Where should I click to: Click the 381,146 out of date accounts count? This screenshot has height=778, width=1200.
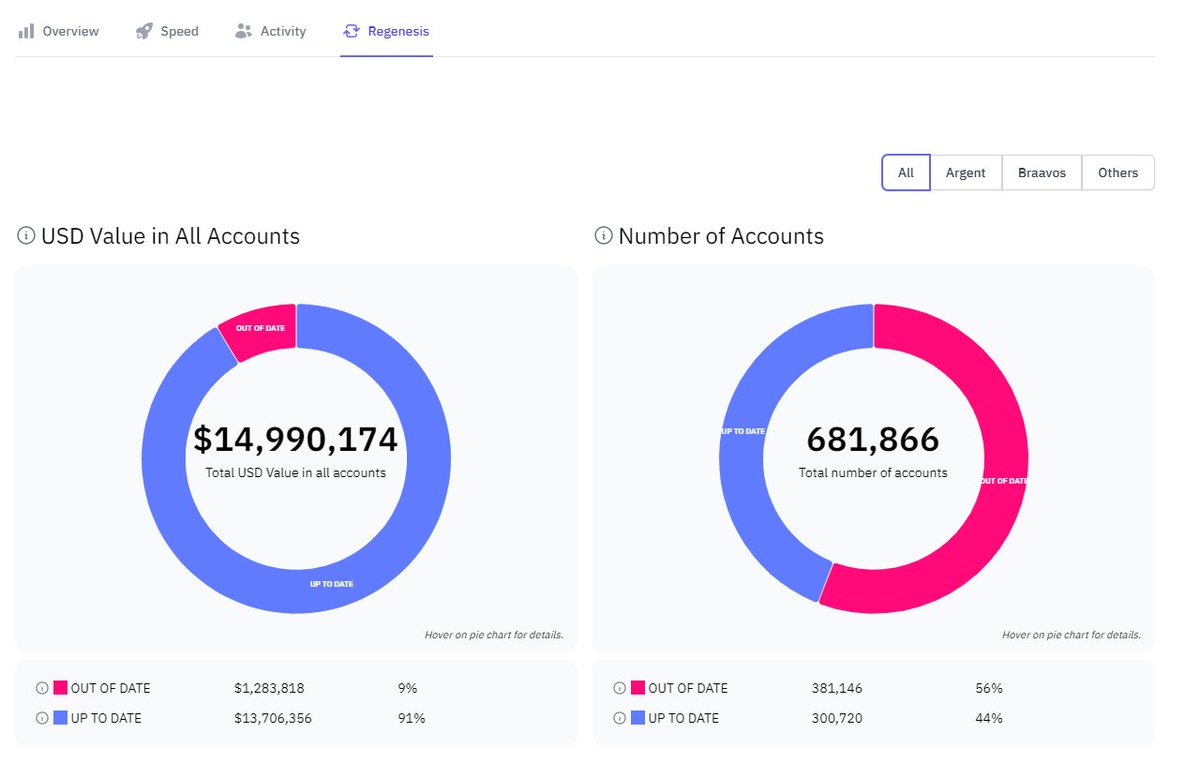[x=837, y=688]
